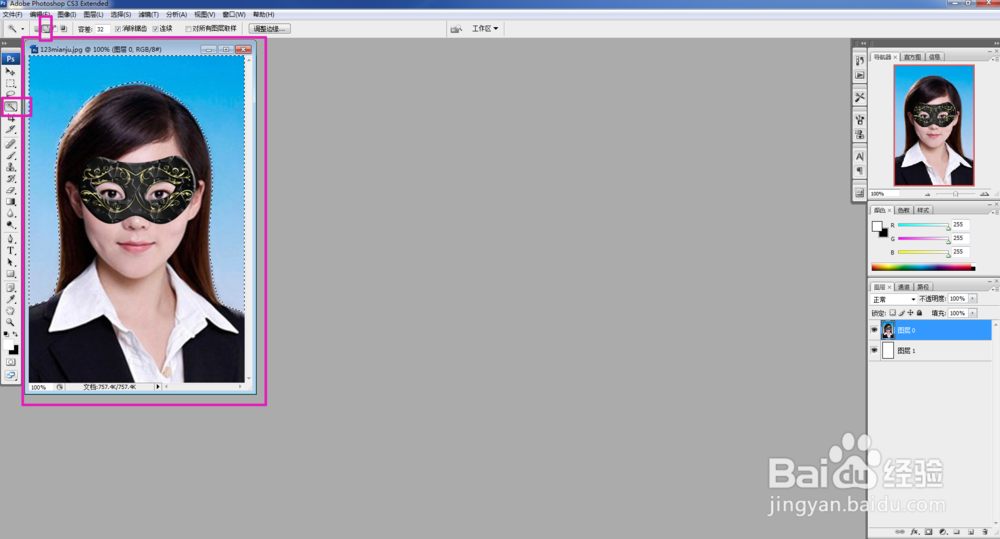Open the Layer menu (图层)
The width and height of the screenshot is (1000, 539).
(93, 14)
